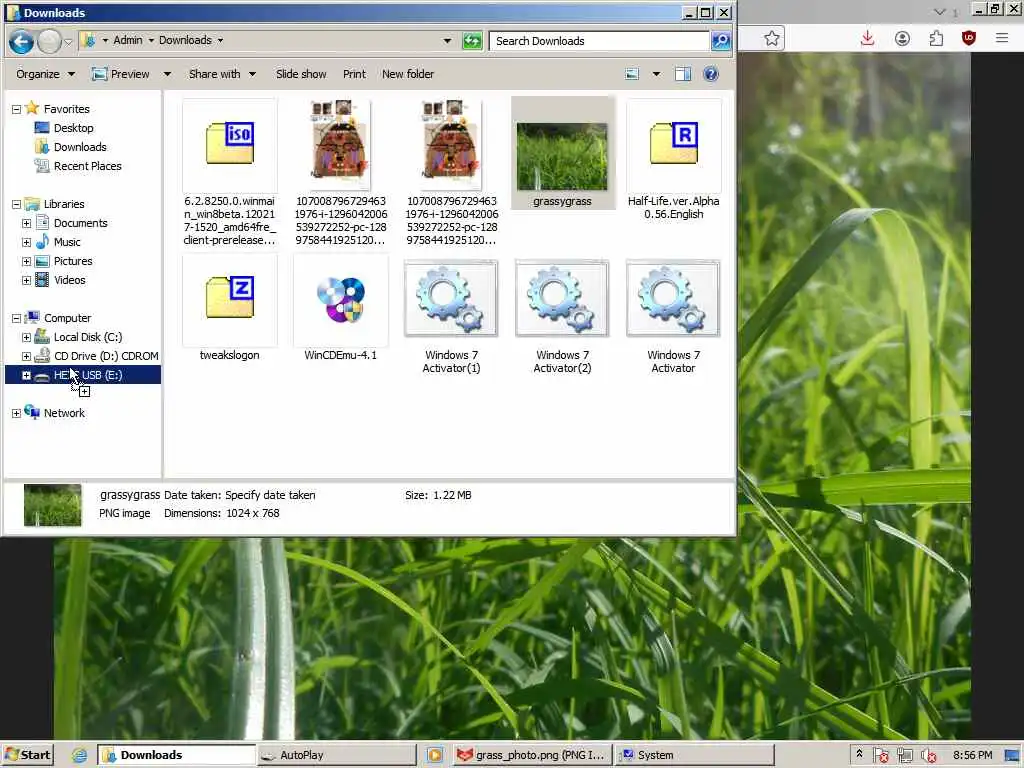1024x768 pixels.
Task: Select the Windows 7 Activator(2) icon
Action: click(x=562, y=298)
